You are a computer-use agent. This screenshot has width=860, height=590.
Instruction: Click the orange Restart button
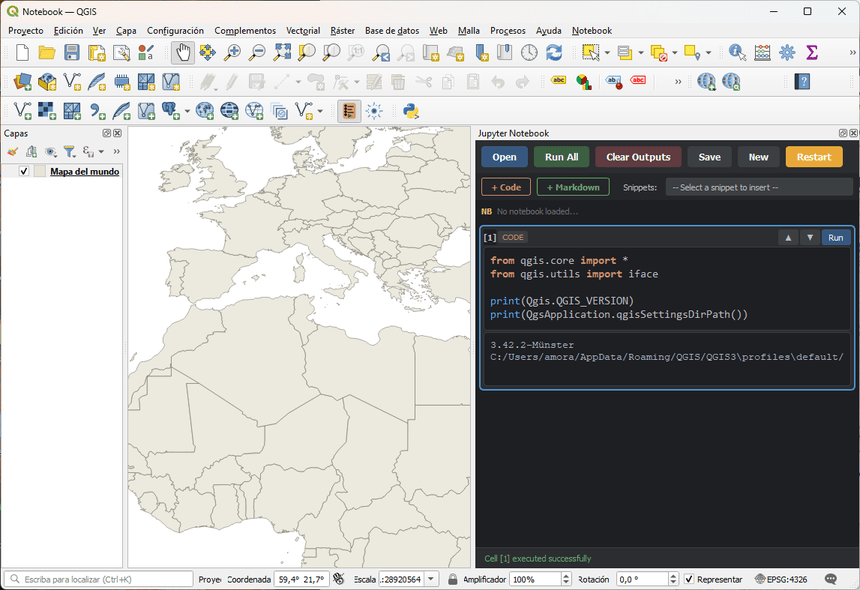[x=814, y=157]
